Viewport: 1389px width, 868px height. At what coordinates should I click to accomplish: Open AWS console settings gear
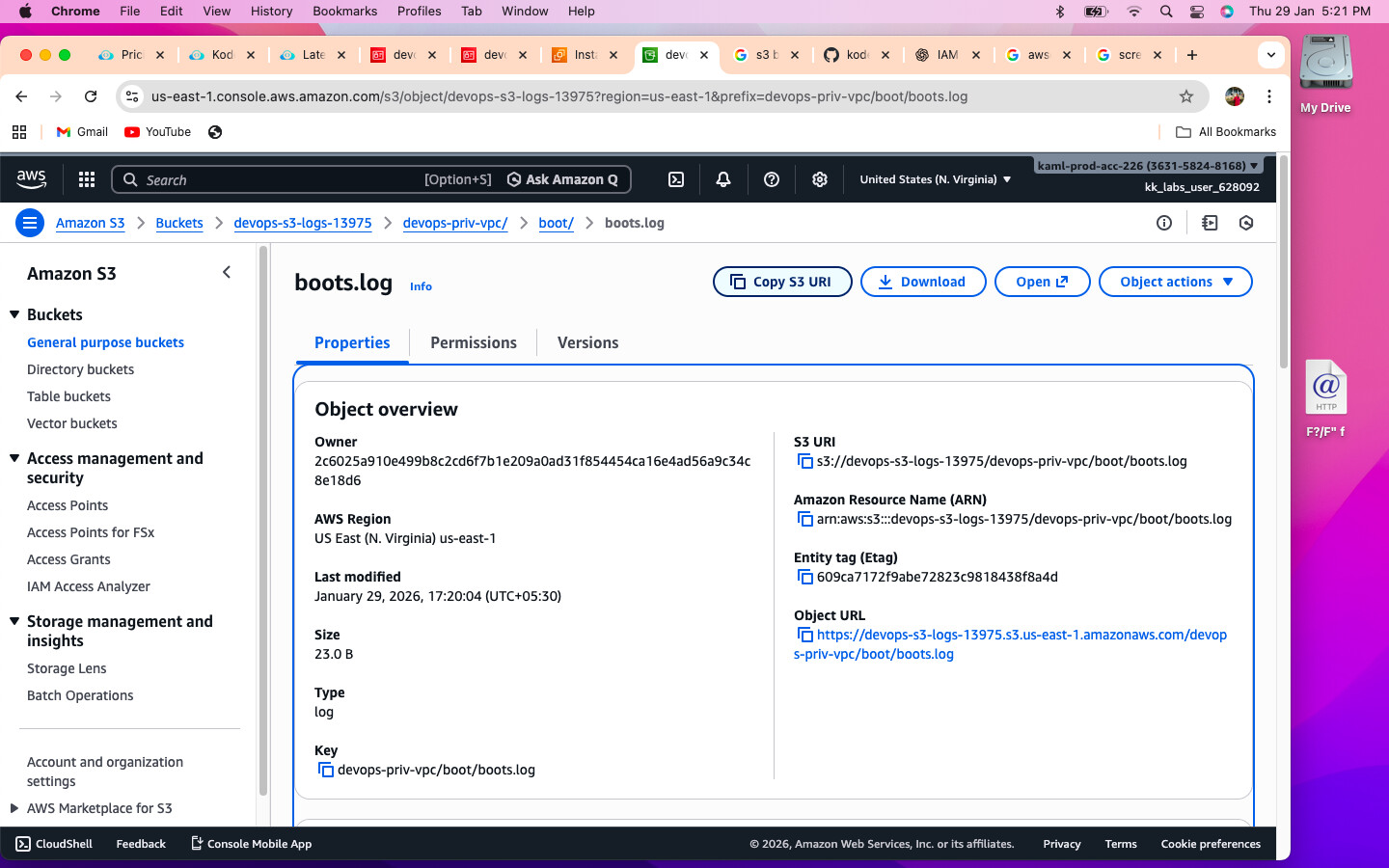820,179
